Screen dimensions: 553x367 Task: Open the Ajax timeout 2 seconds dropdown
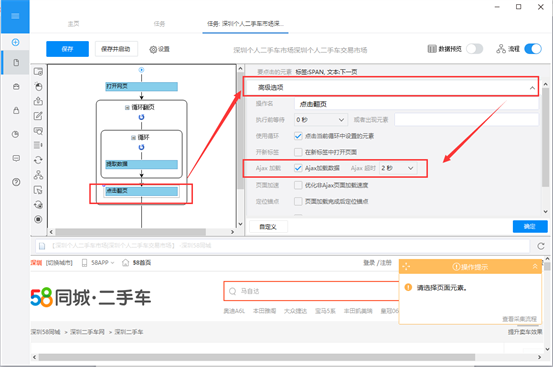[398, 168]
